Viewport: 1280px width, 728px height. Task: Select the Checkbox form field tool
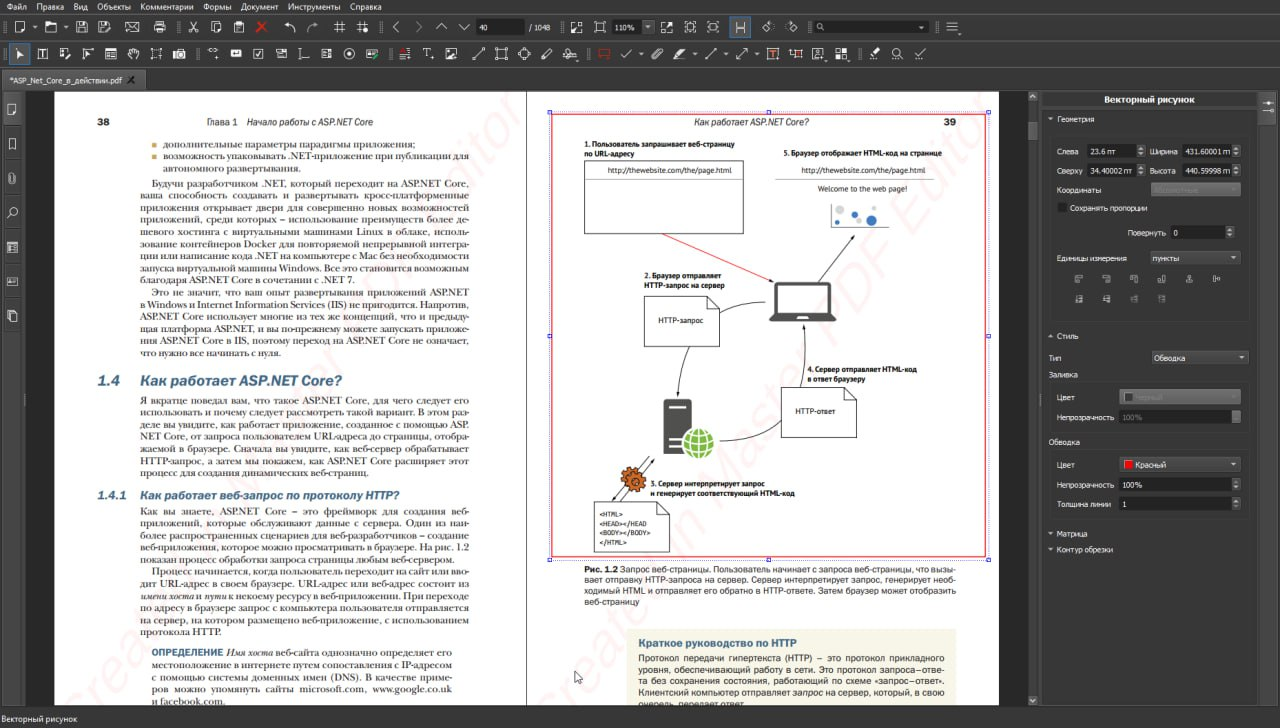258,53
